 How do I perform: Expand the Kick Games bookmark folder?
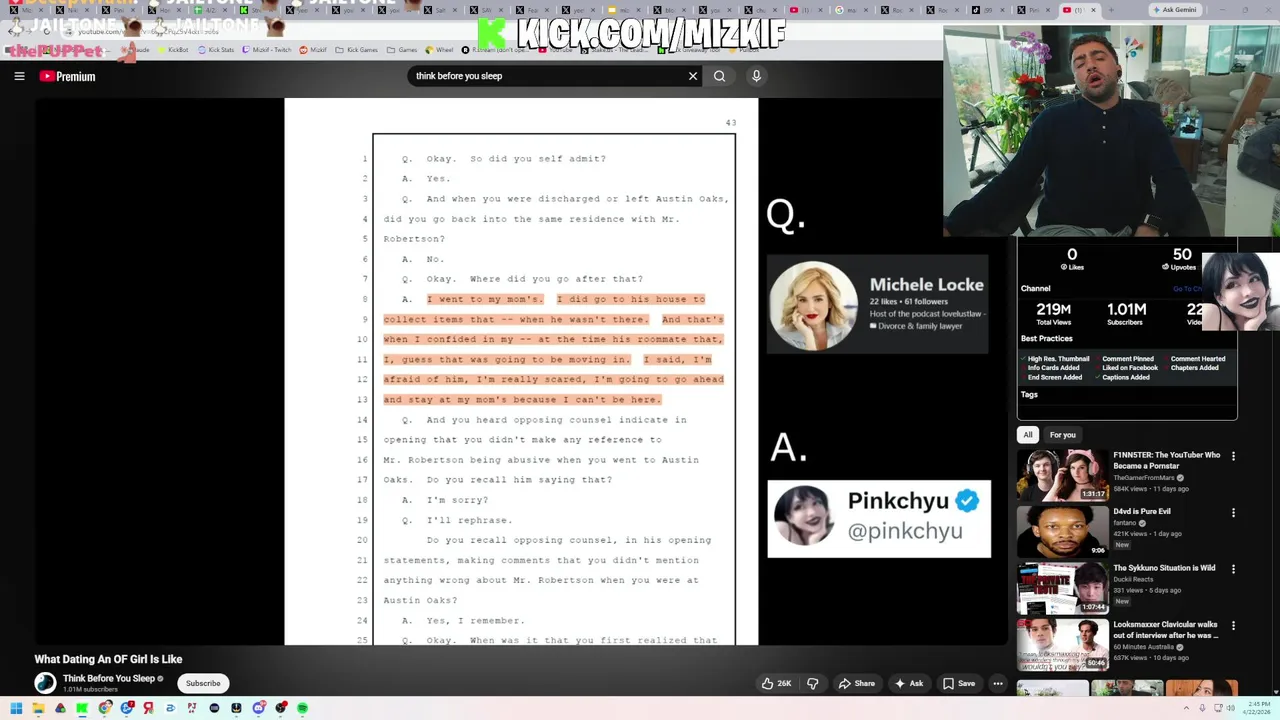pyautogui.click(x=356, y=50)
